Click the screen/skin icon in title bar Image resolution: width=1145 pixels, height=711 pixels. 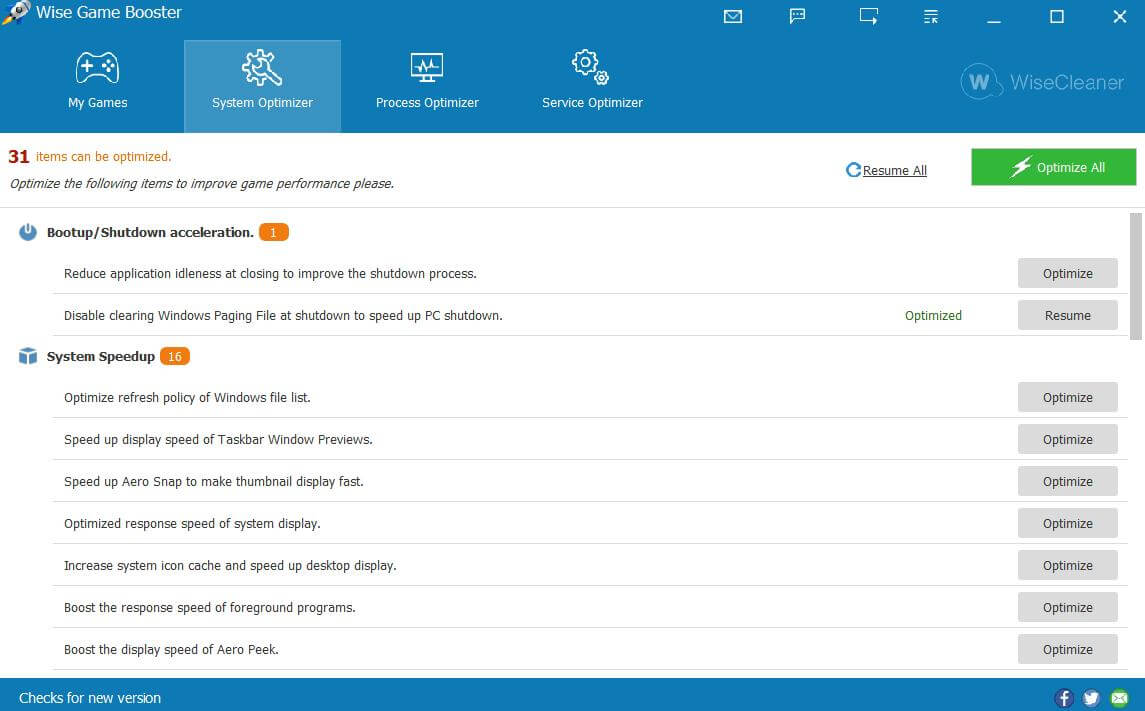click(868, 16)
